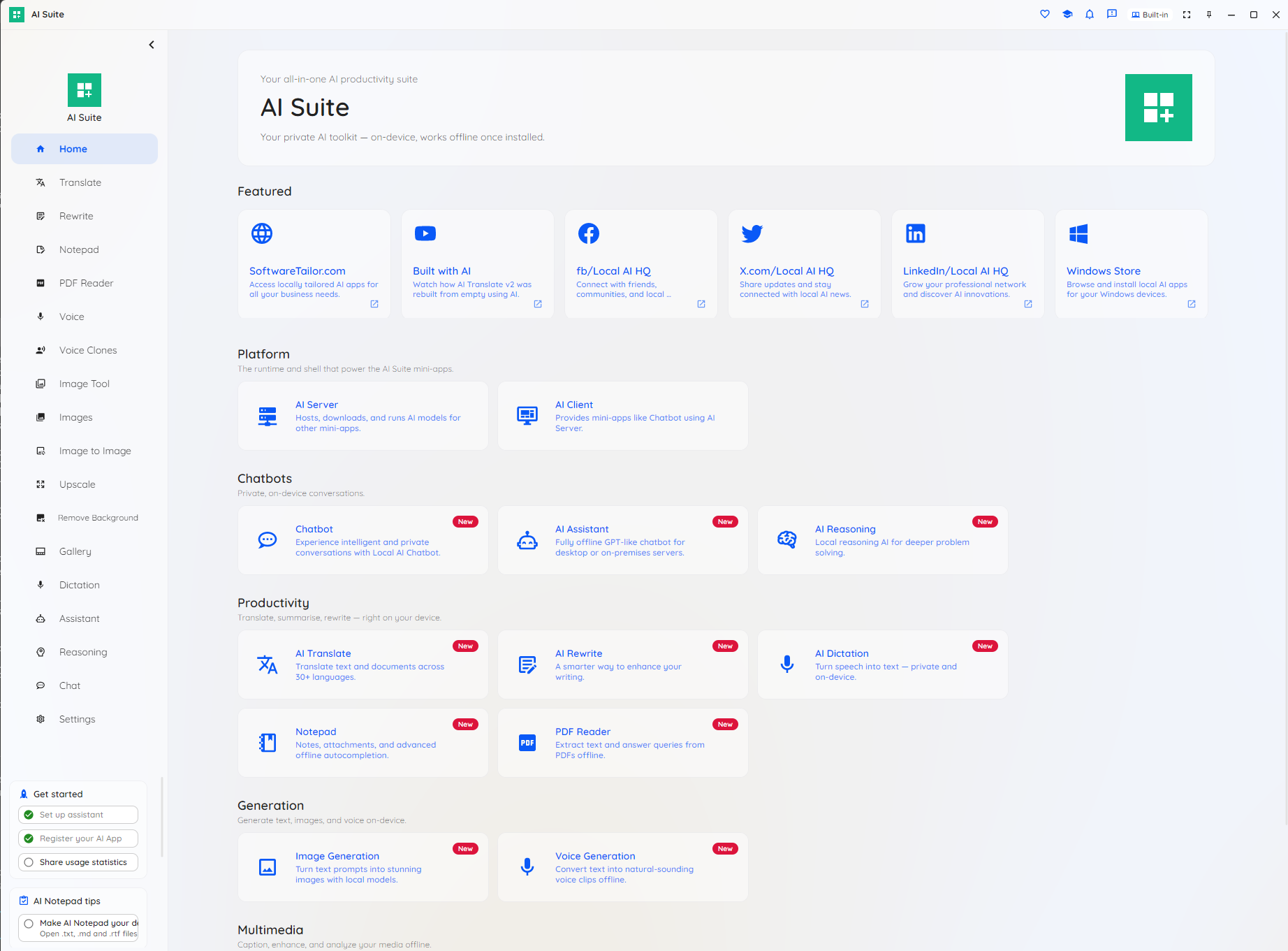Click the Get started rocket heading

(51, 794)
